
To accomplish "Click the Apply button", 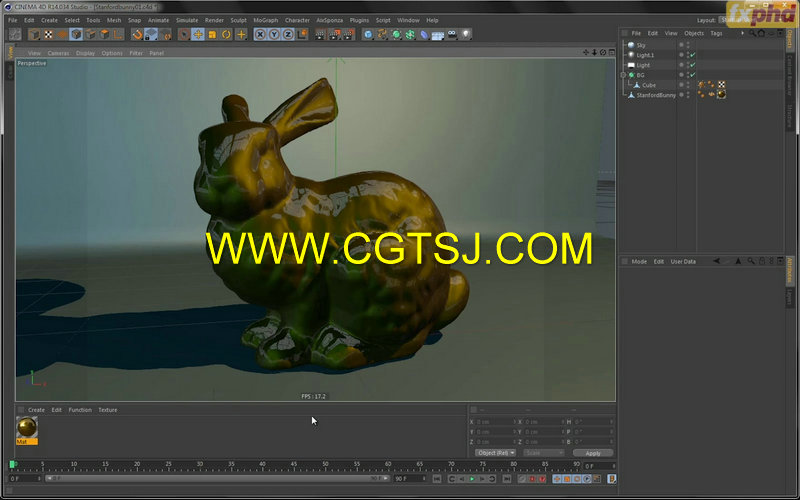I will [x=593, y=453].
